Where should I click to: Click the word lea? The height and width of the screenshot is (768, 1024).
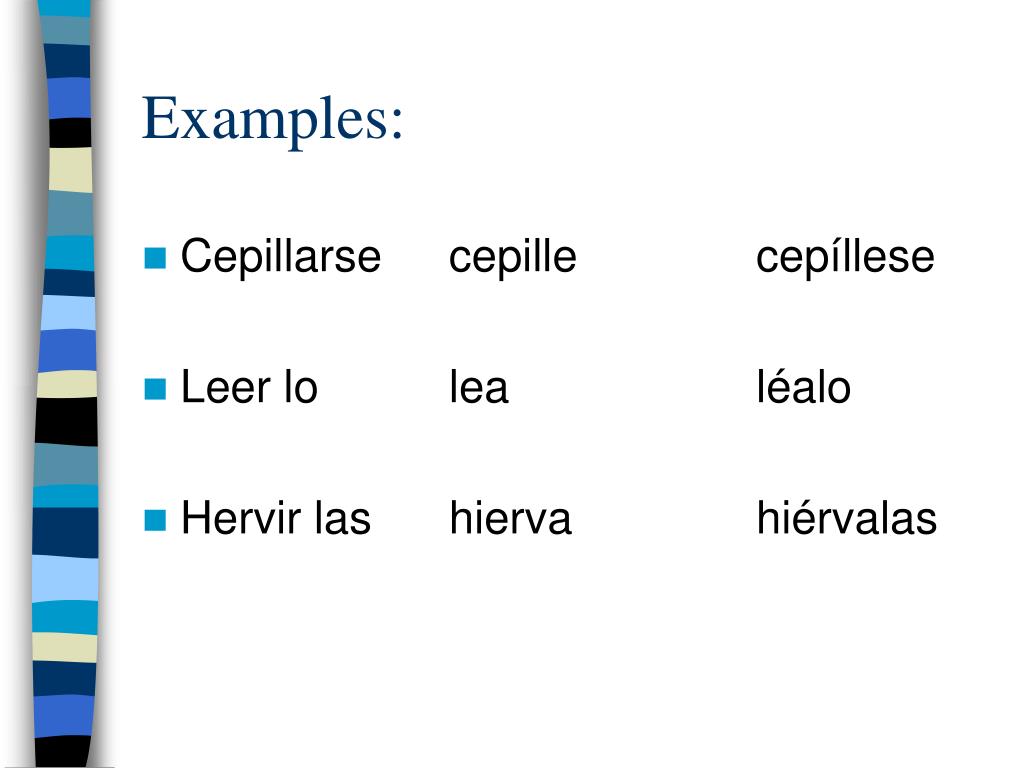[x=479, y=387]
